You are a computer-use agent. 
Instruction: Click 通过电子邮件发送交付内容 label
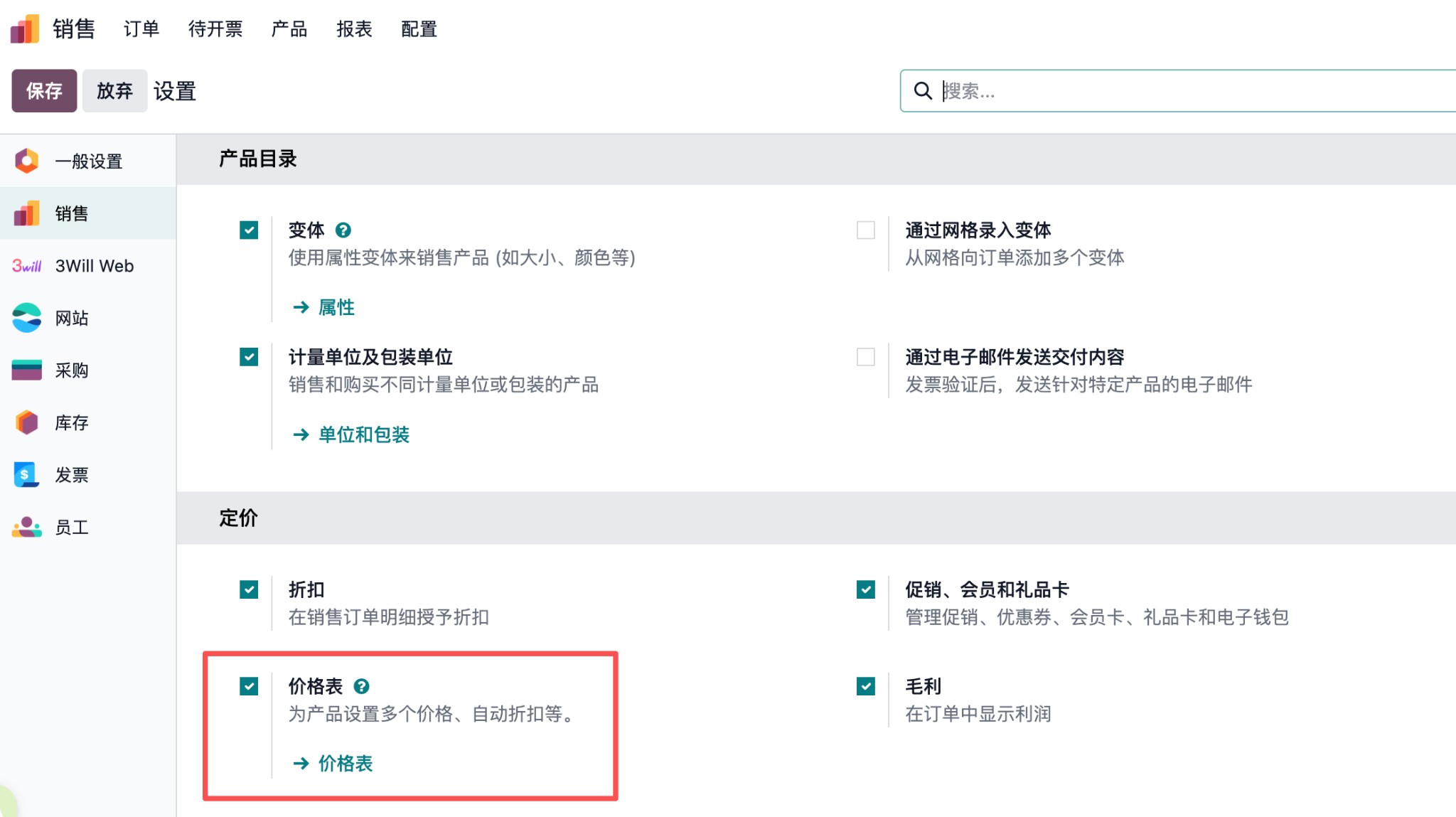click(x=1015, y=357)
